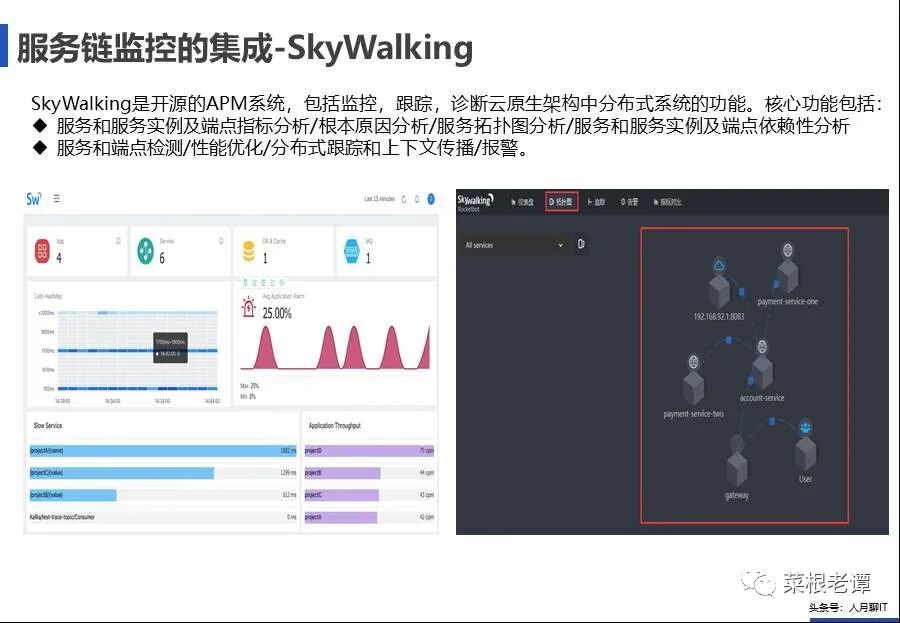The image size is (900, 623).
Task: Click the globe icon above account-service
Action: 762,346
